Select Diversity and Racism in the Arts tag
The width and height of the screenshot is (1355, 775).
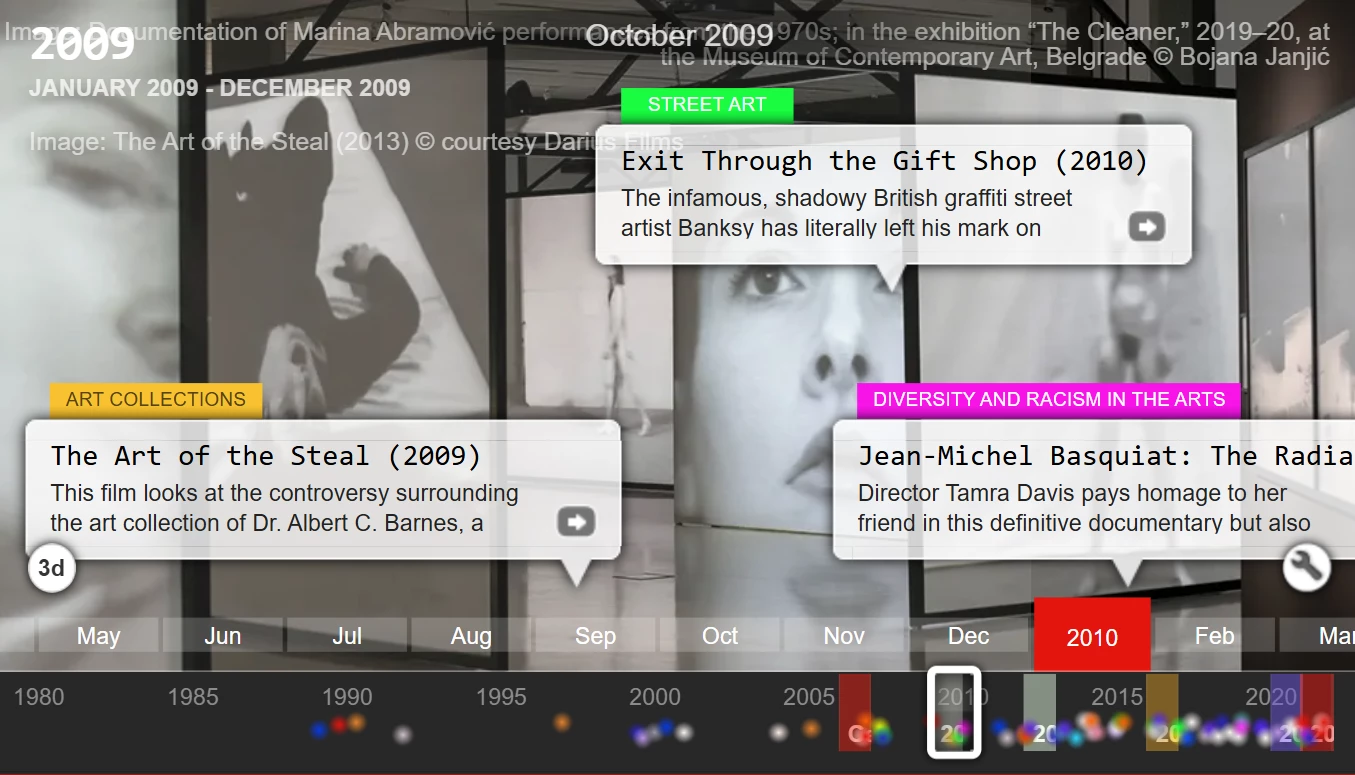[1048, 400]
